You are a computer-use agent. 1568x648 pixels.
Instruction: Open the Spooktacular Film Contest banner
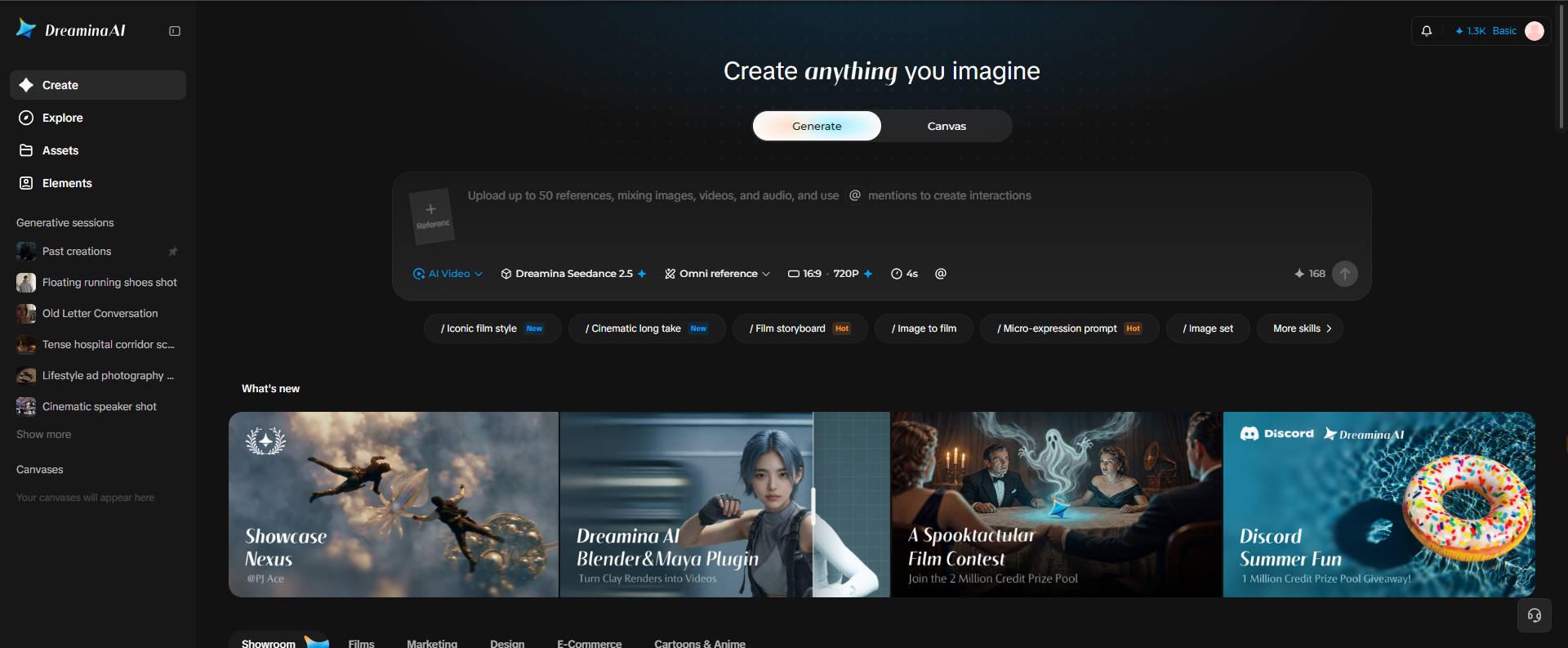1057,504
